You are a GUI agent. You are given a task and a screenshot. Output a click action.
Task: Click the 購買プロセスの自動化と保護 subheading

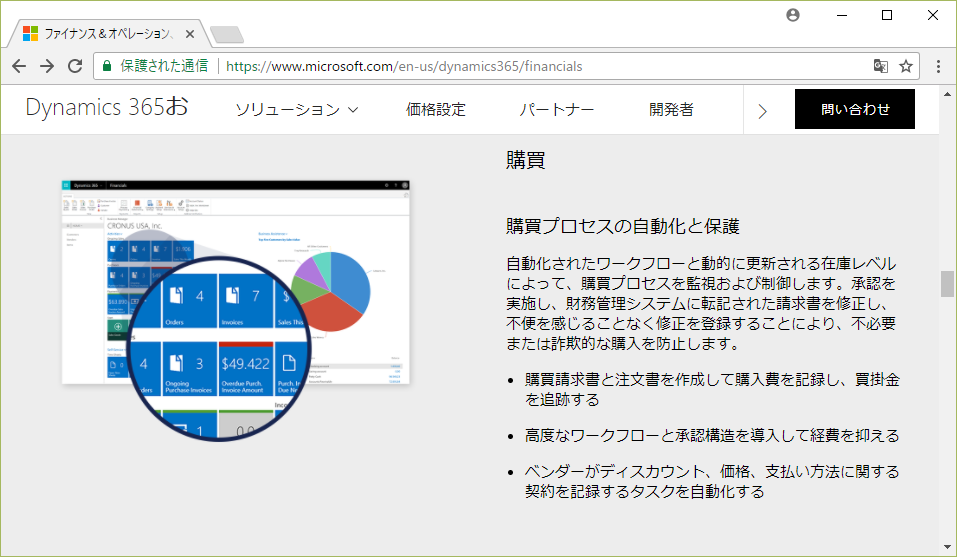point(623,226)
